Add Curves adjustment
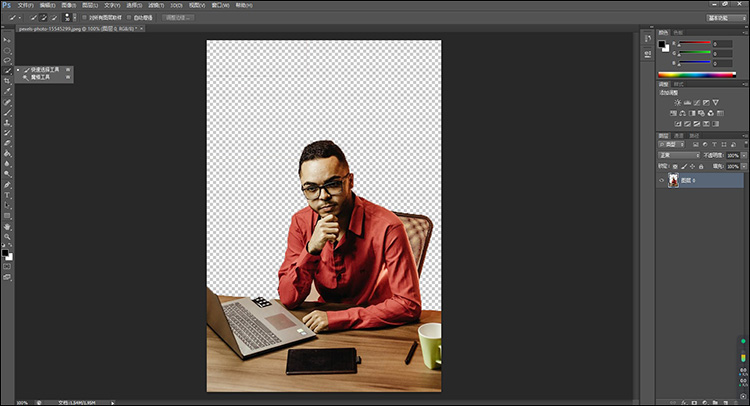The image size is (750, 406). click(x=697, y=102)
